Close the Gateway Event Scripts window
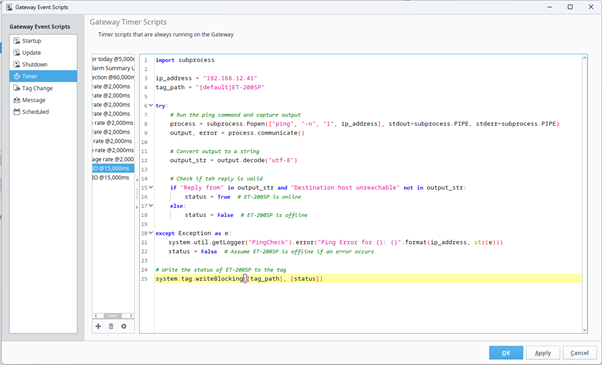The height and width of the screenshot is (365, 602). point(591,7)
